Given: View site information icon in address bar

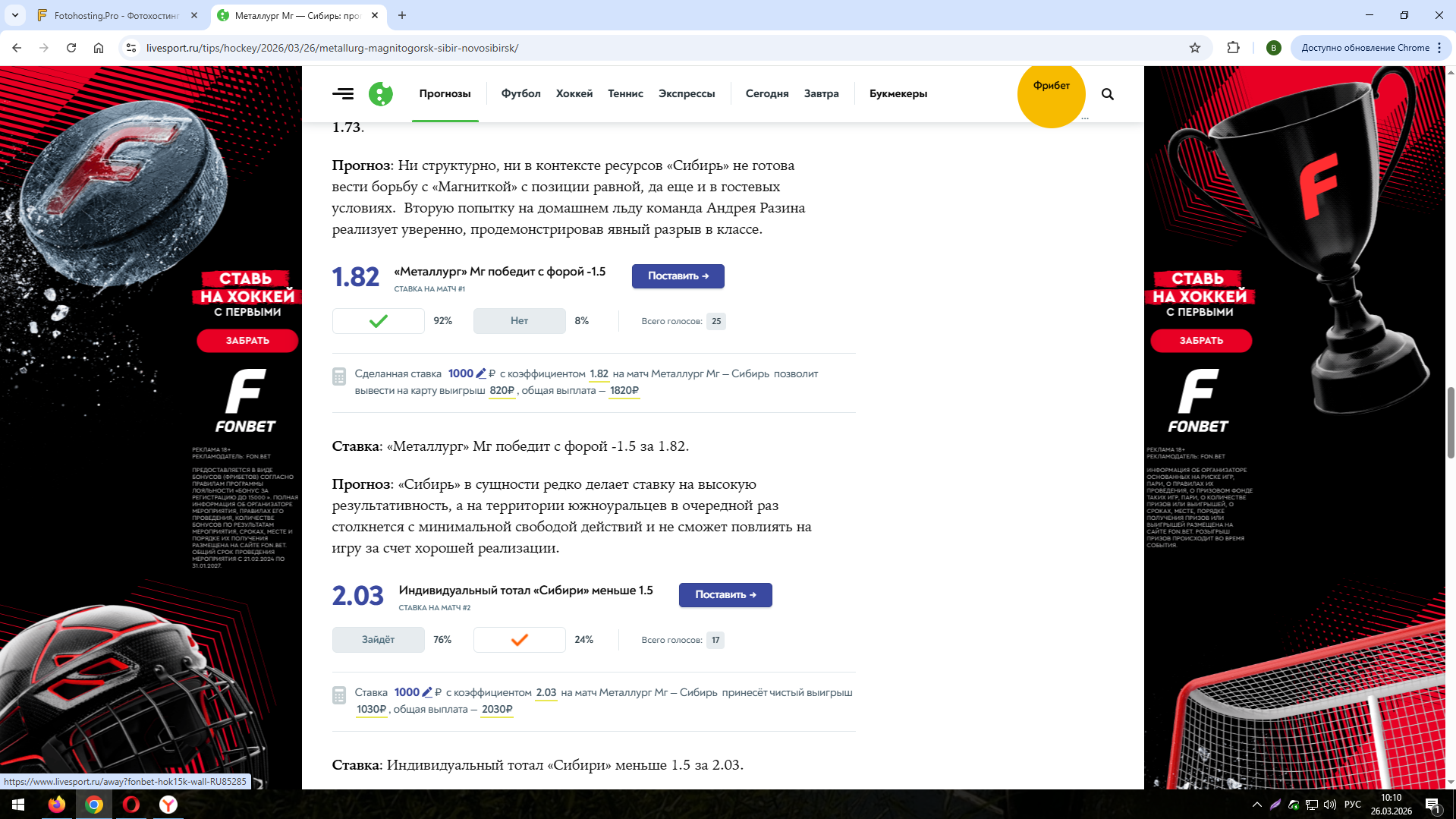Looking at the screenshot, I should [x=131, y=48].
